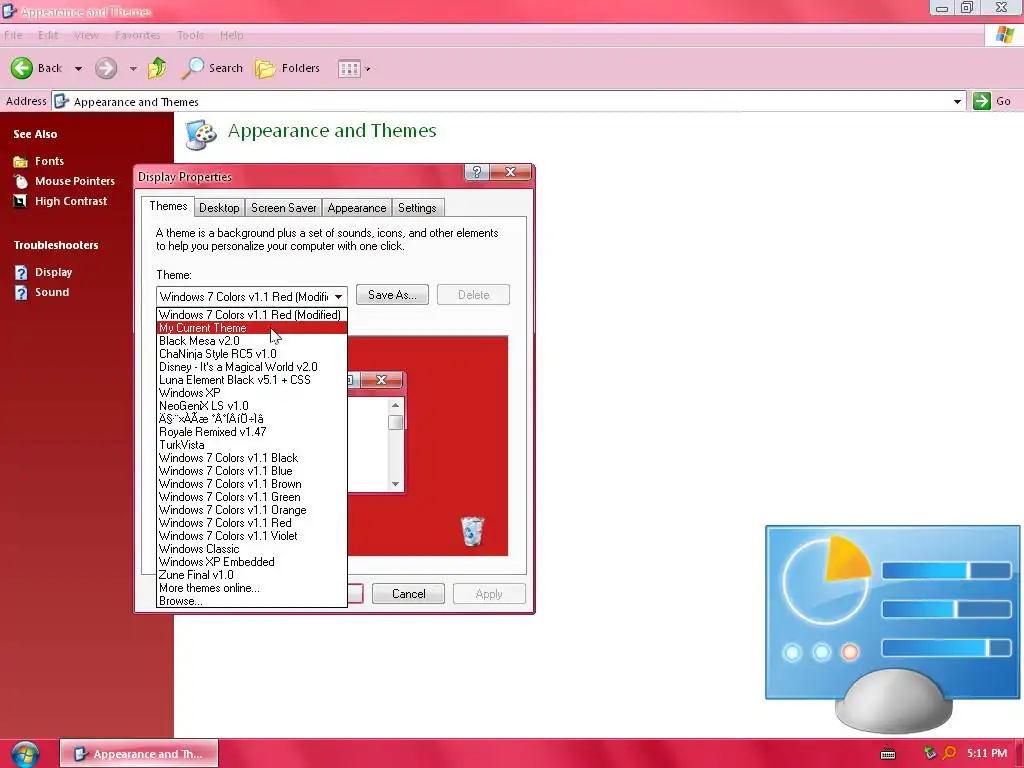The width and height of the screenshot is (1024, 768).
Task: Click the Delete button
Action: tap(473, 295)
